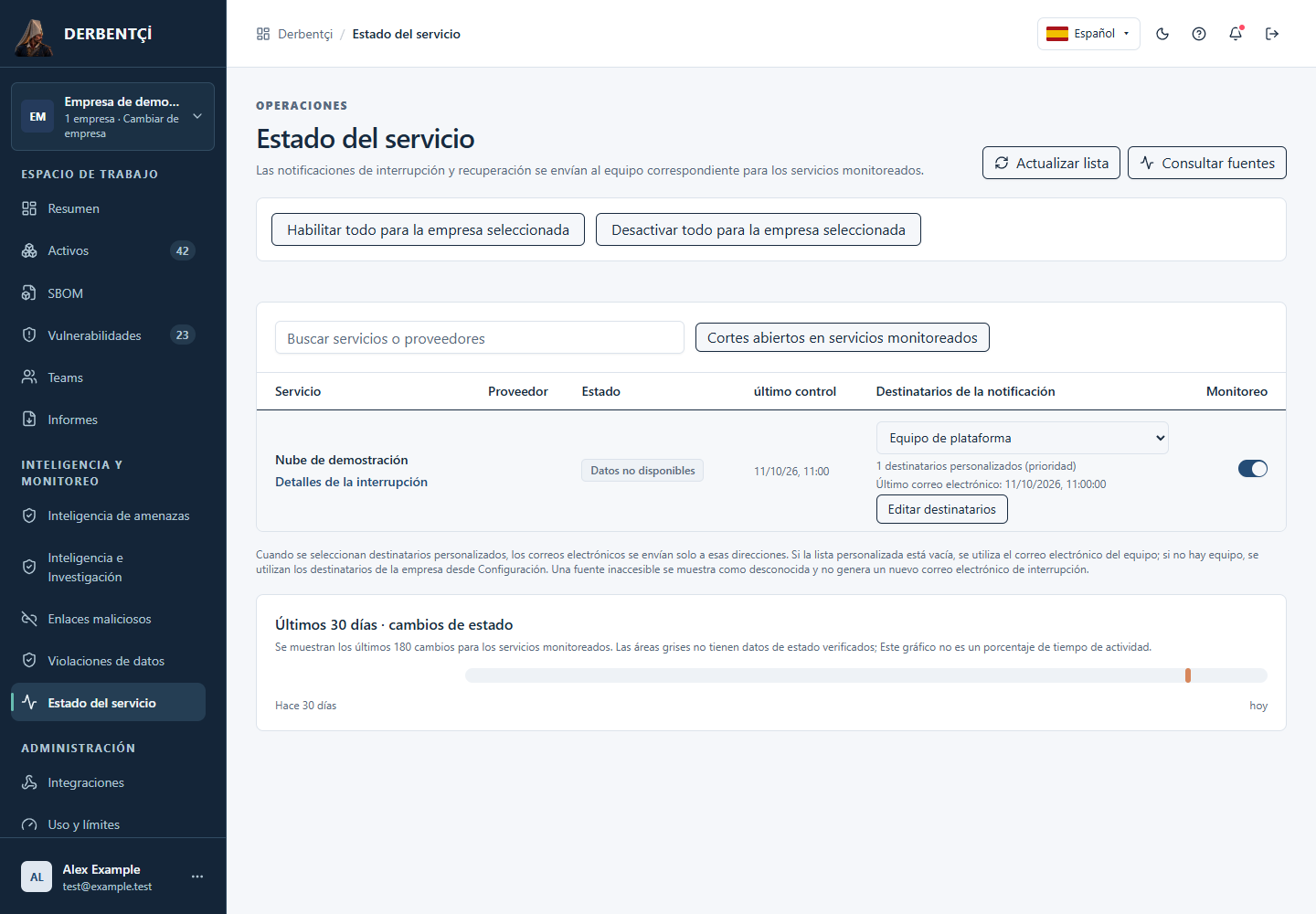Screen dimensions: 1316x914
Task: Go to Inteligencia e Investigación
Action: coord(108,567)
